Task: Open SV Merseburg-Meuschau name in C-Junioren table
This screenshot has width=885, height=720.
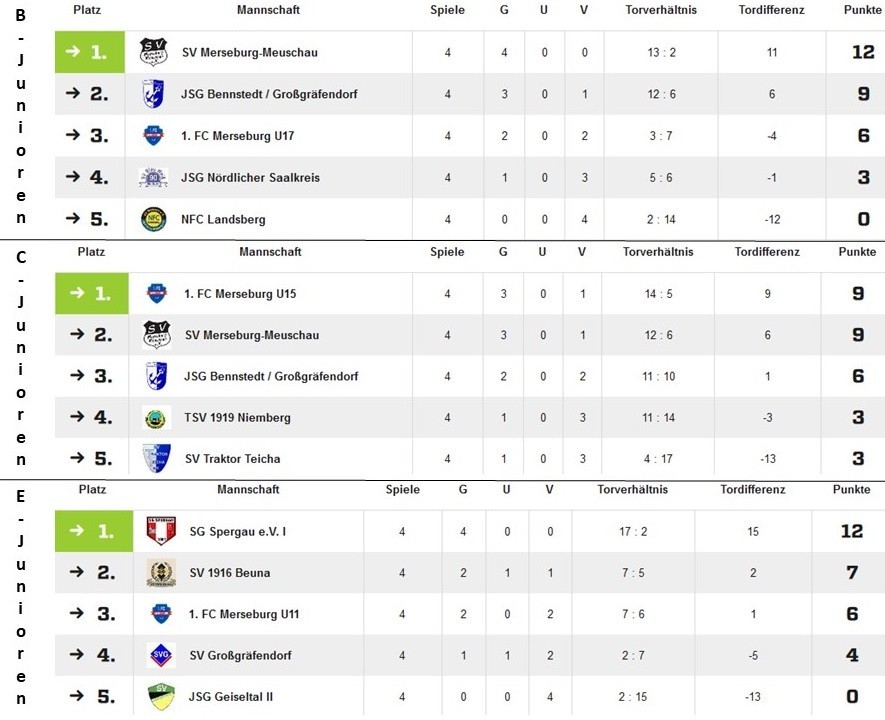Action: coord(252,335)
